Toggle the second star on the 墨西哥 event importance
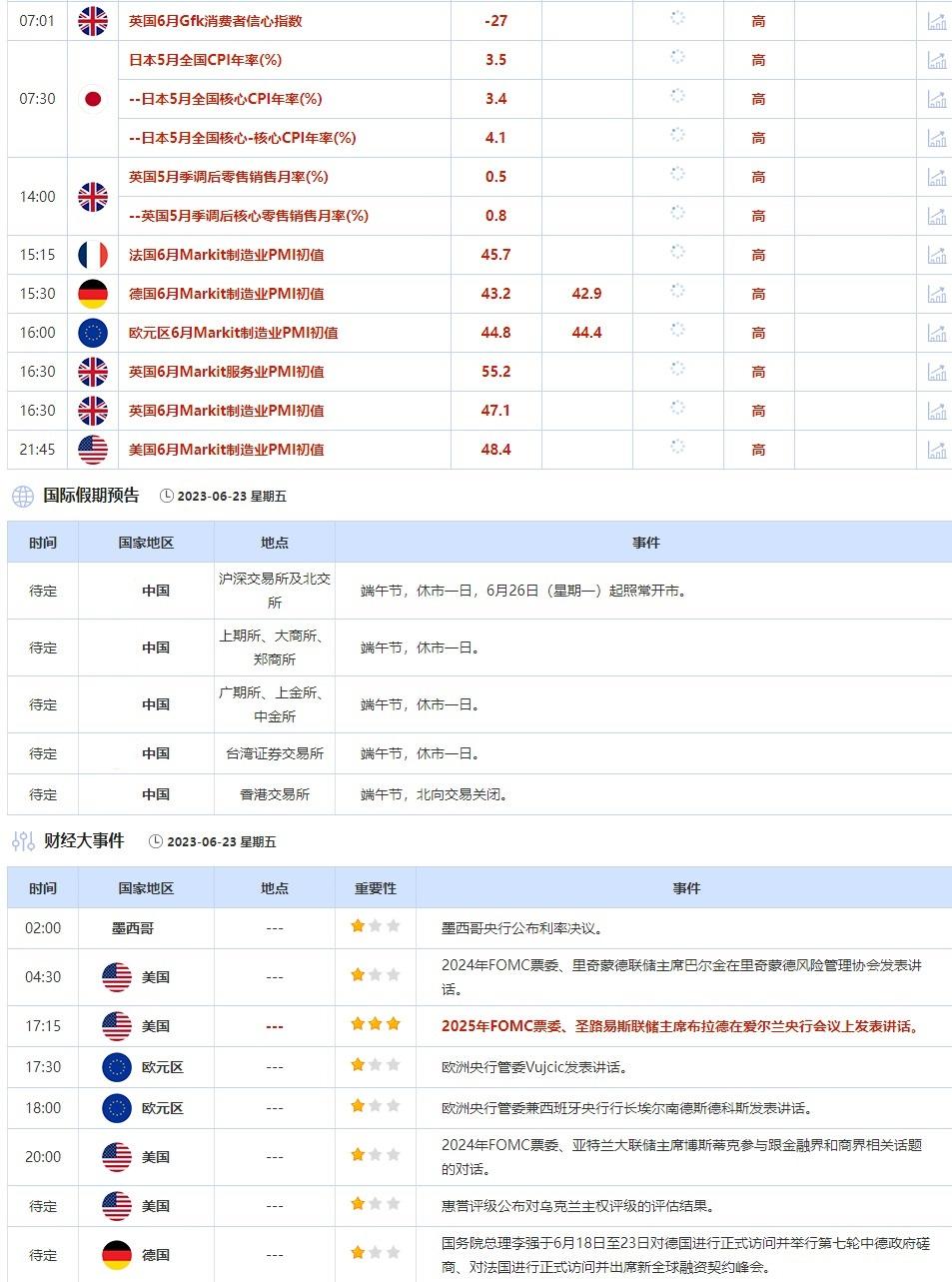The width and height of the screenshot is (952, 1282). [x=375, y=927]
